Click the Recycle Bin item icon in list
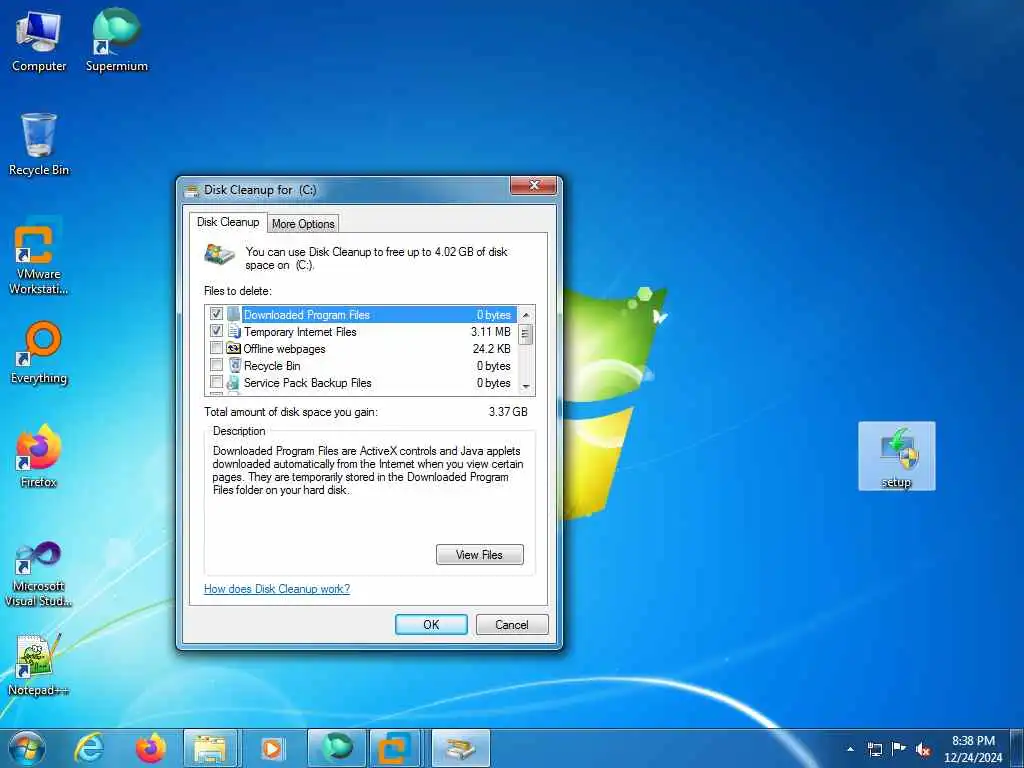Viewport: 1024px width, 768px height. coord(234,365)
